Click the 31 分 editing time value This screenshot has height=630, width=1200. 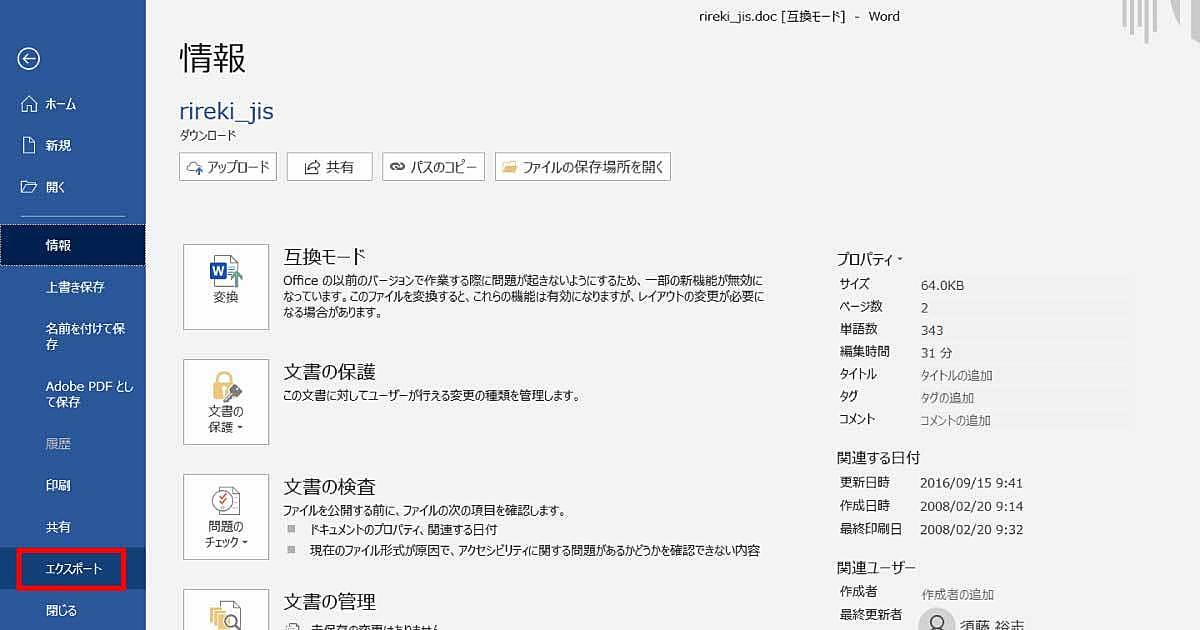pos(936,352)
